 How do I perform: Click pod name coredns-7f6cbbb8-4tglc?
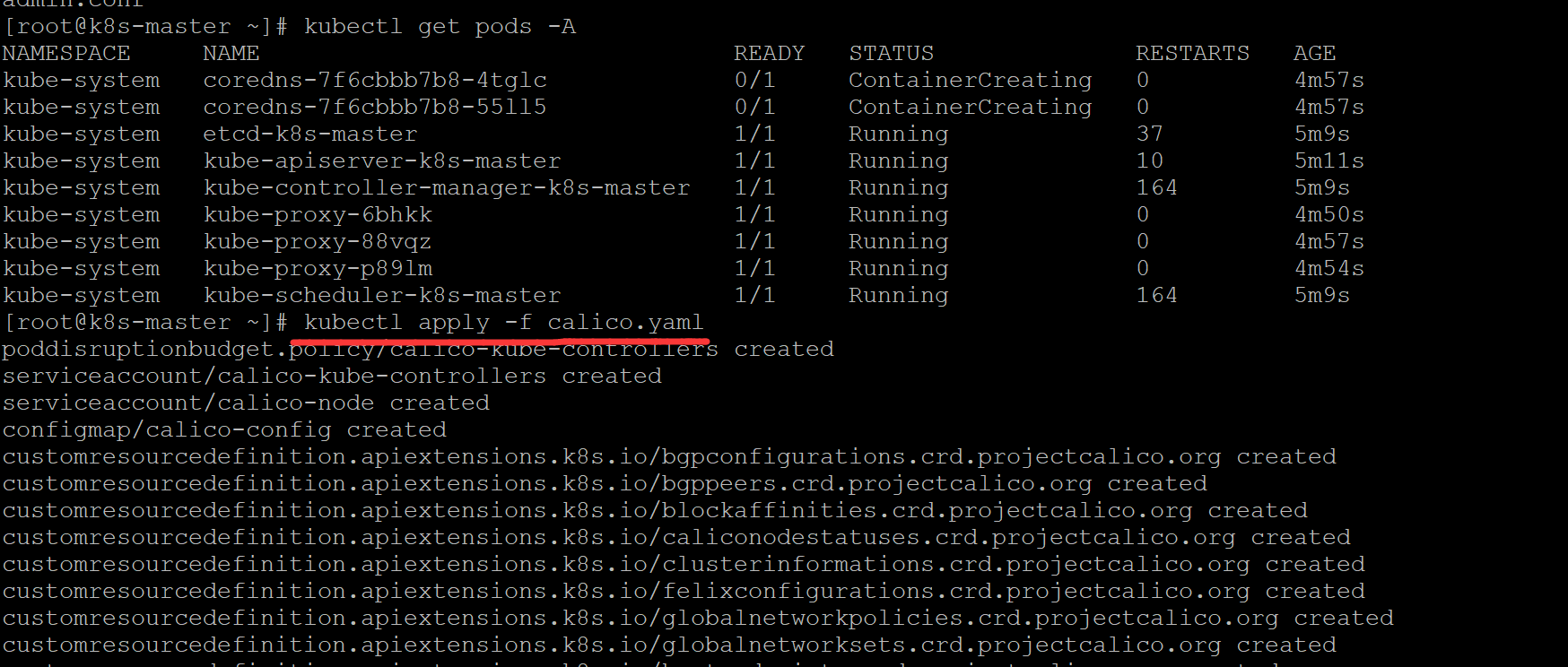[375, 81]
